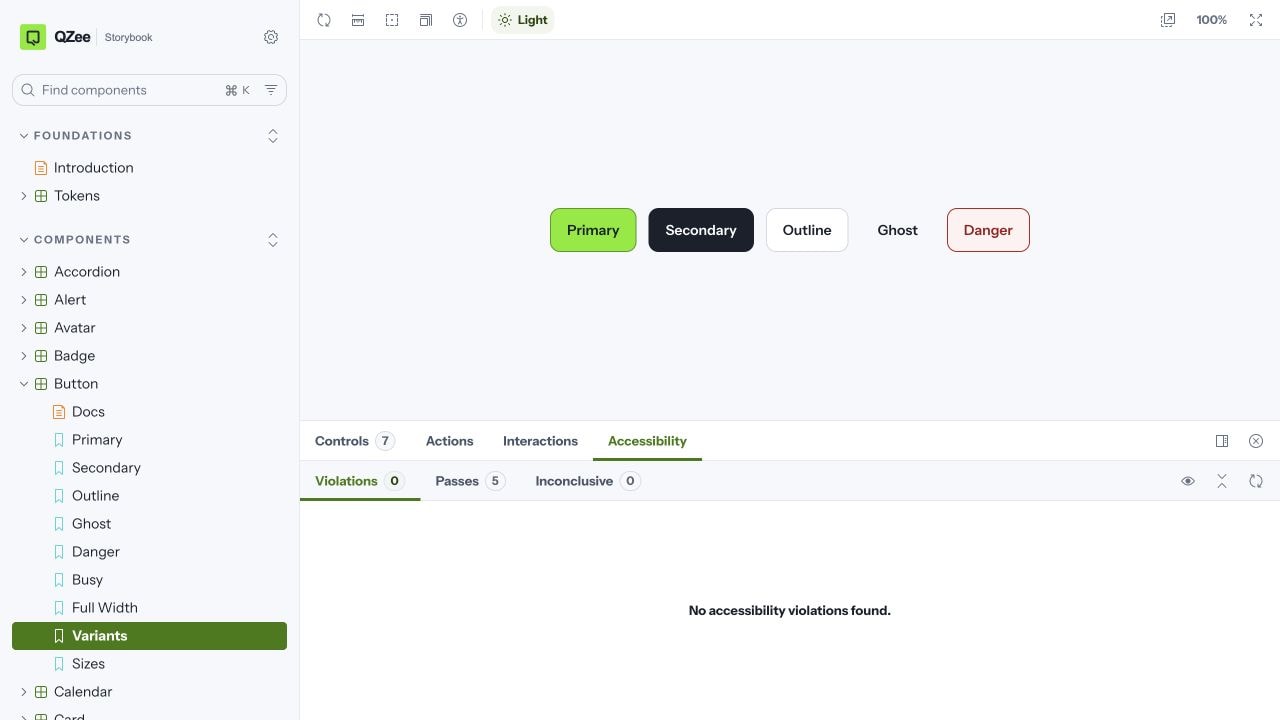Open the sidebar filter icon
The image size is (1280, 720).
point(271,90)
